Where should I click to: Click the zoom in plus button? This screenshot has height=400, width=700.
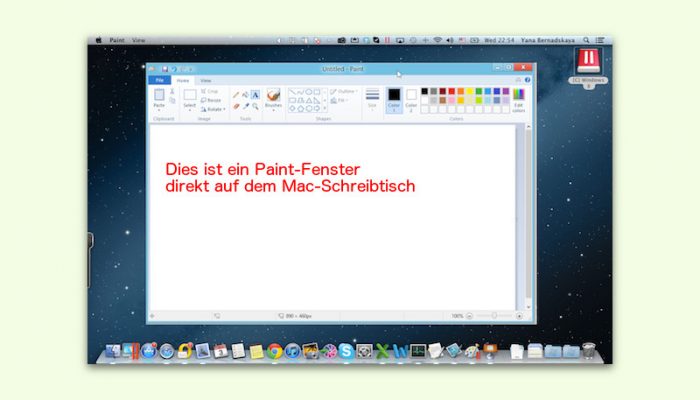[519, 316]
